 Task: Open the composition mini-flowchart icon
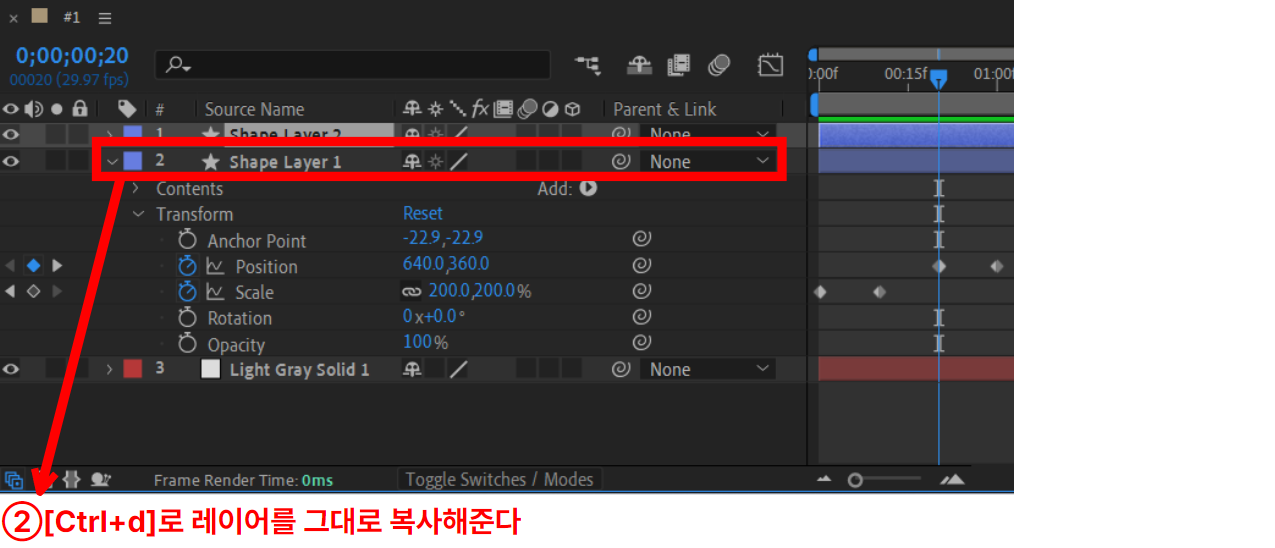(587, 65)
